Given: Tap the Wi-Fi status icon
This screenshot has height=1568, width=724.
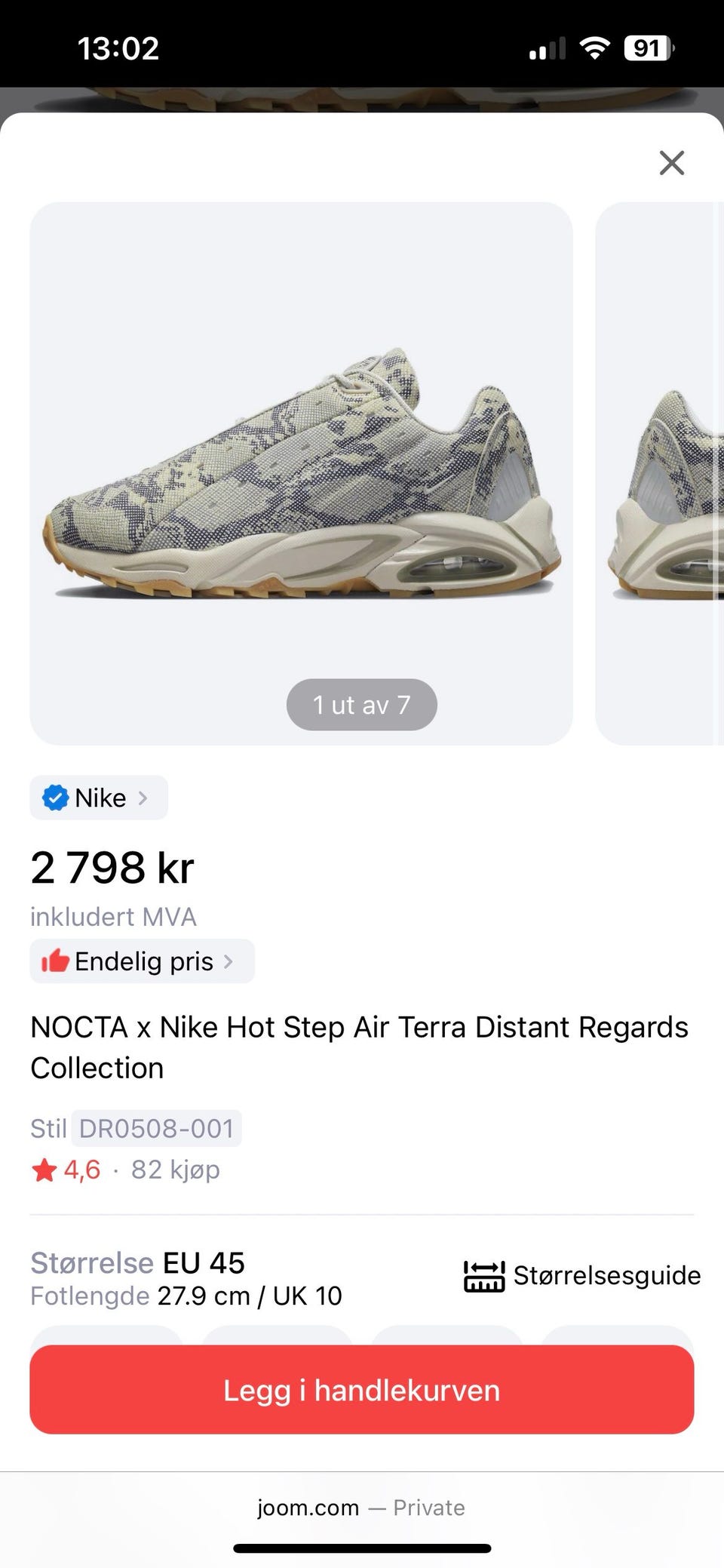Looking at the screenshot, I should tap(594, 48).
